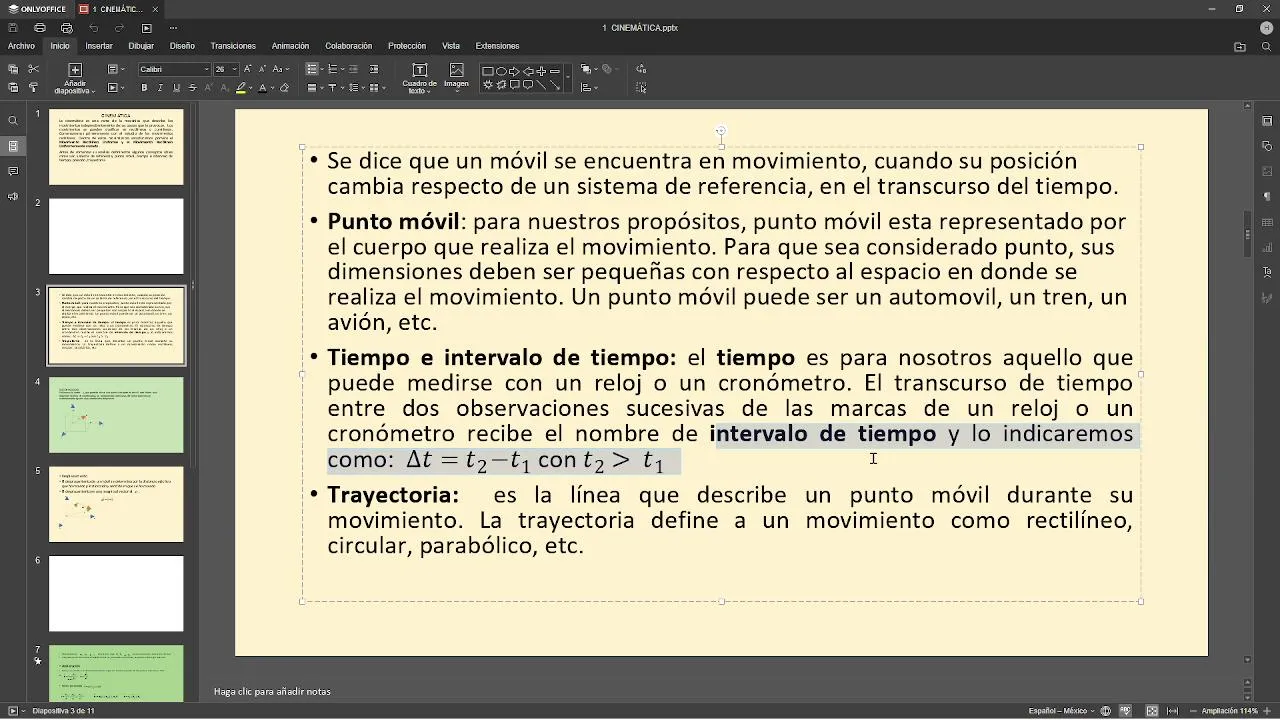Open Comments panel in left sidebar
The height and width of the screenshot is (720, 1280).
(x=13, y=171)
